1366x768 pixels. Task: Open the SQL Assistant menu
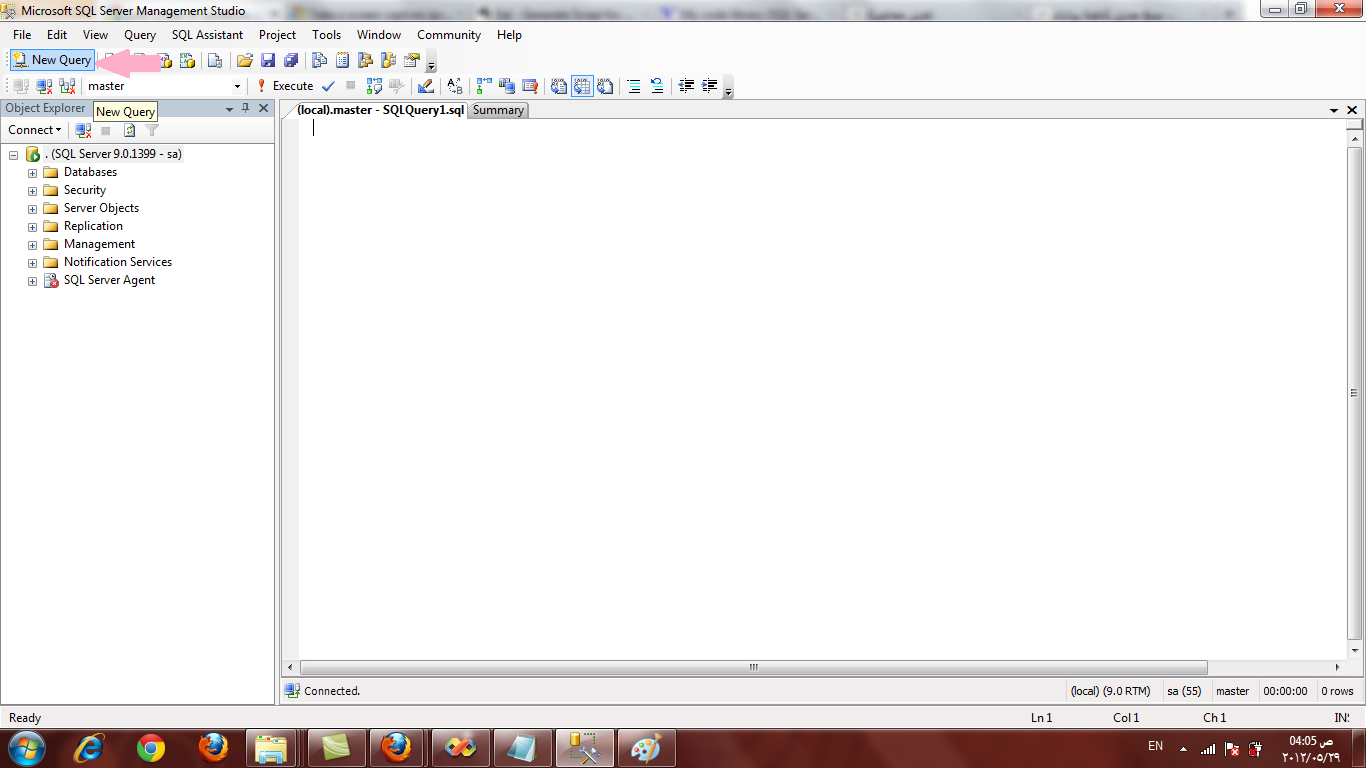pyautogui.click(x=207, y=35)
